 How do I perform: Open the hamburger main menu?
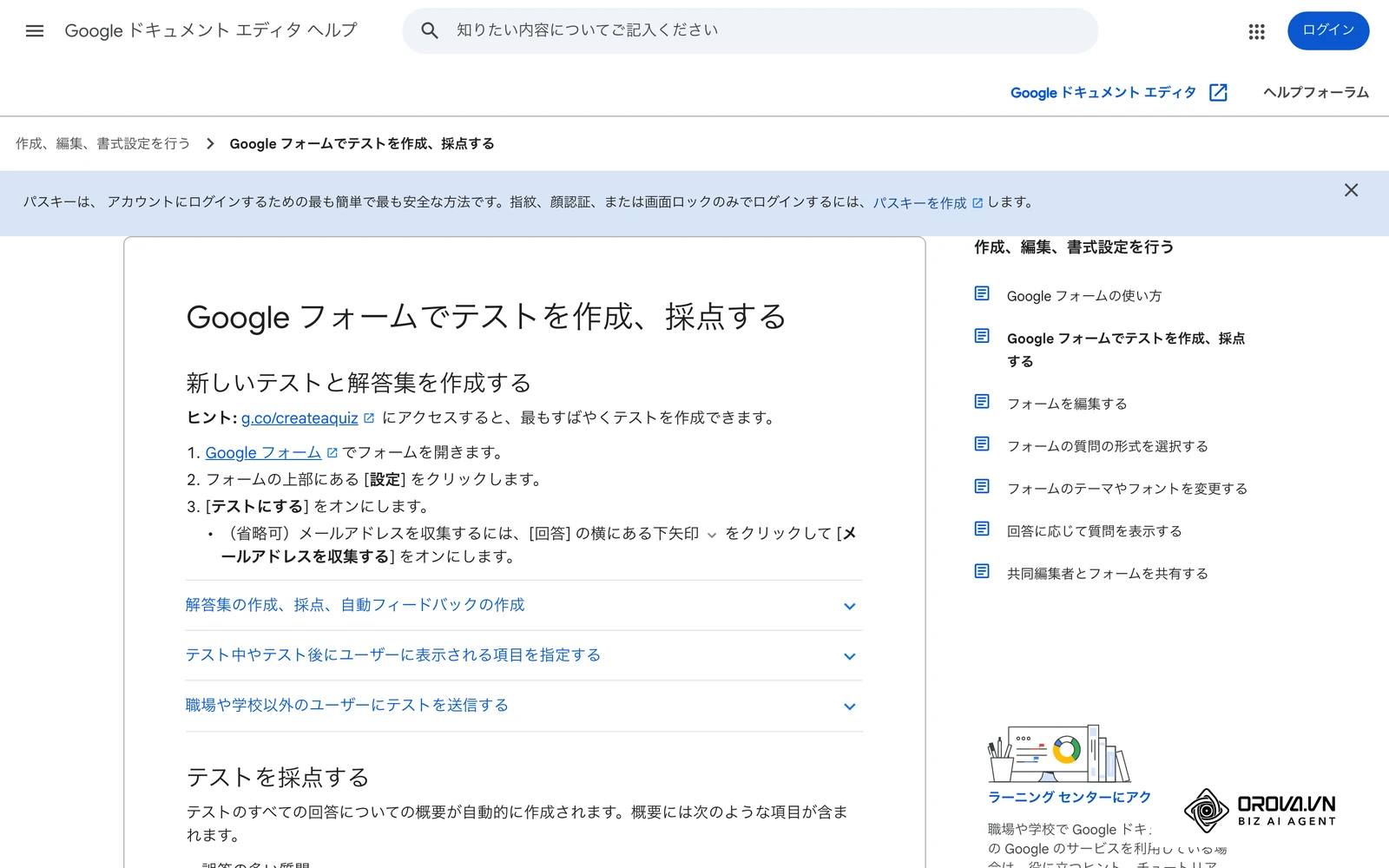(35, 31)
